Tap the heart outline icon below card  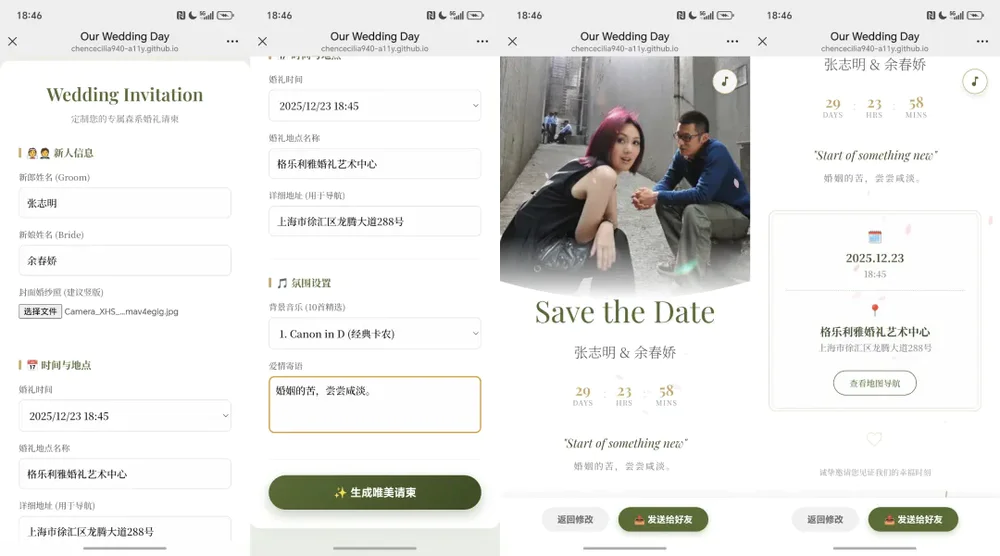pos(874,439)
